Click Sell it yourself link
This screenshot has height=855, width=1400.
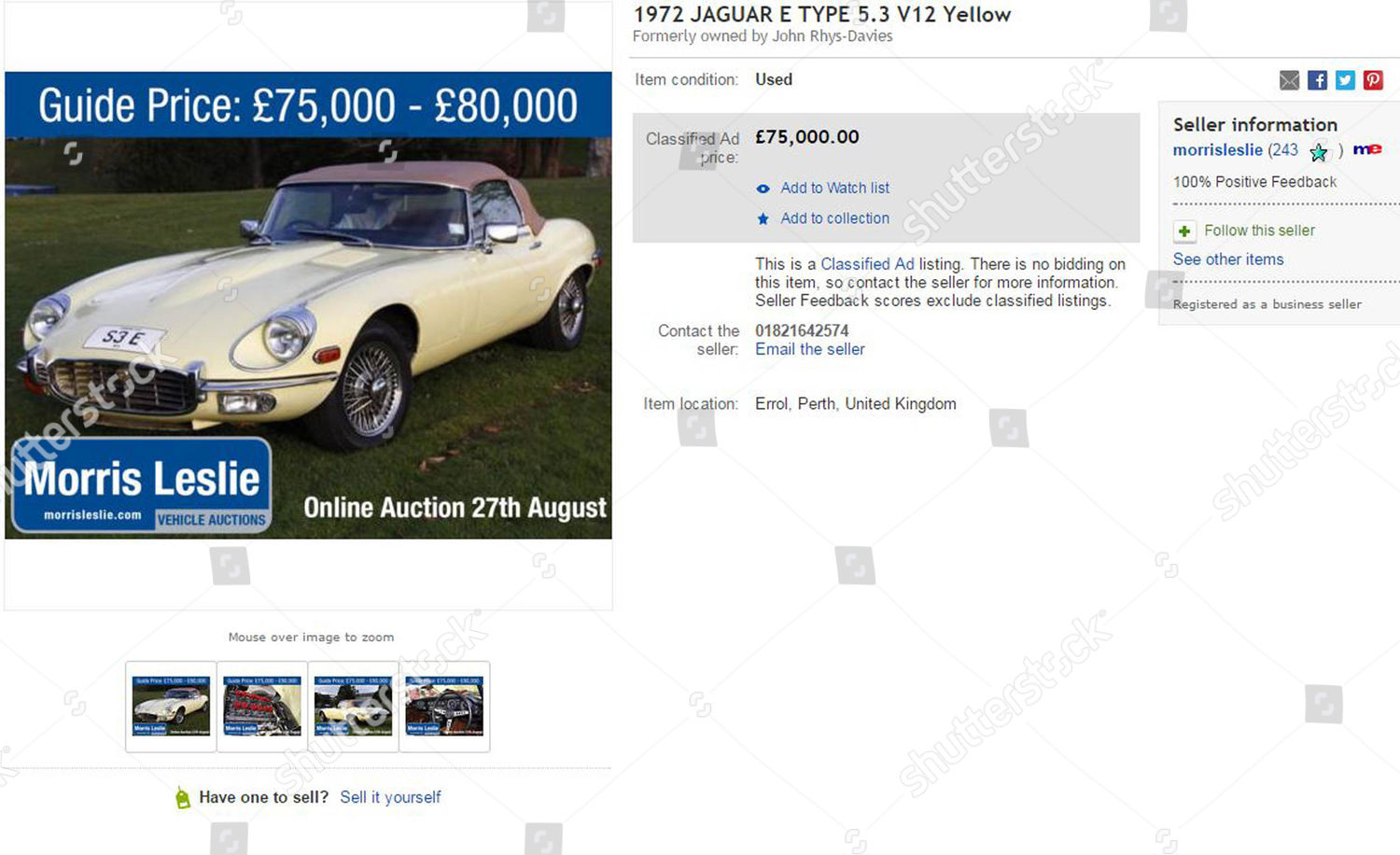(x=390, y=797)
